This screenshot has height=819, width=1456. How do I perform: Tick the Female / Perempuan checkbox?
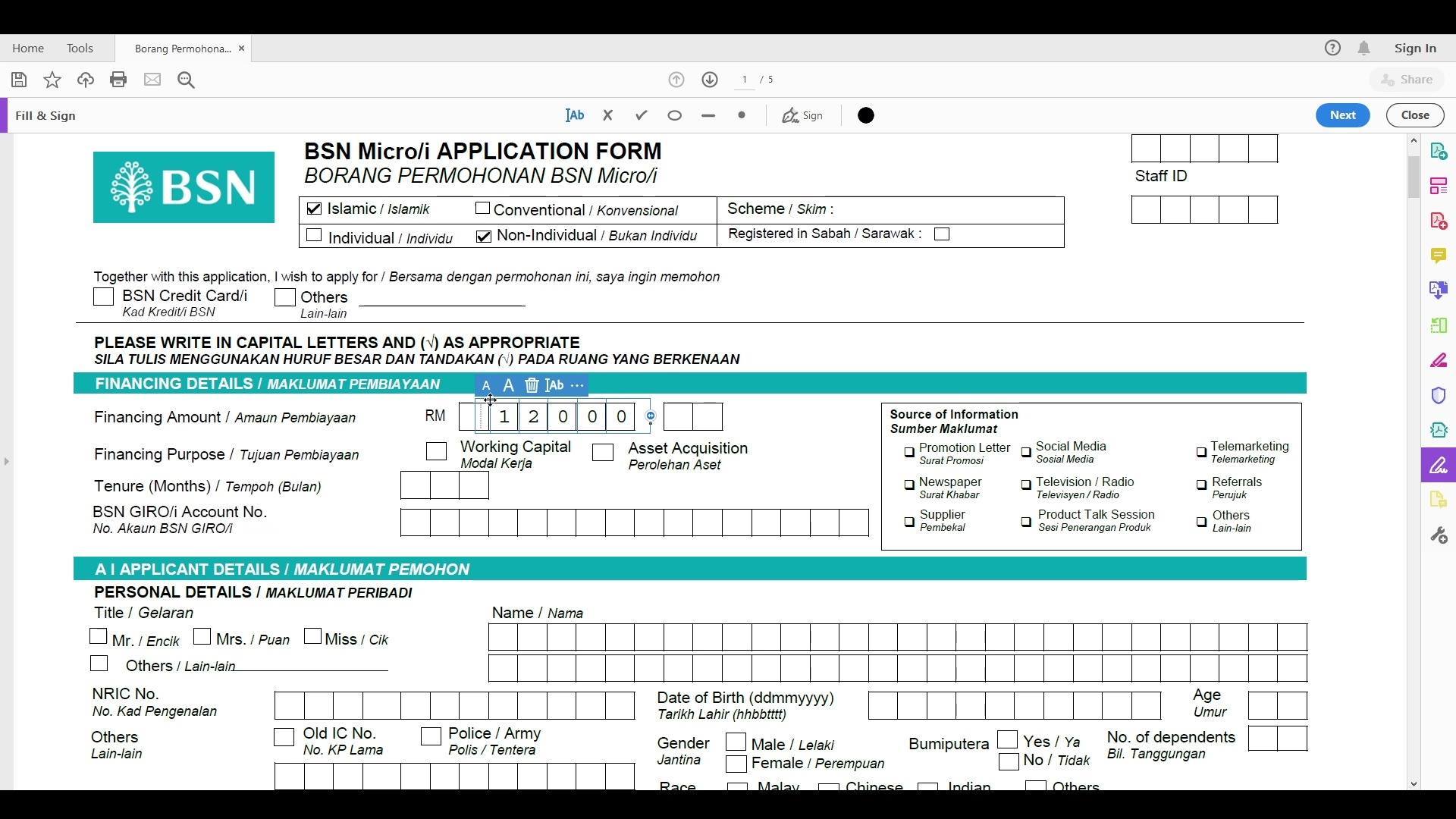[x=736, y=764]
